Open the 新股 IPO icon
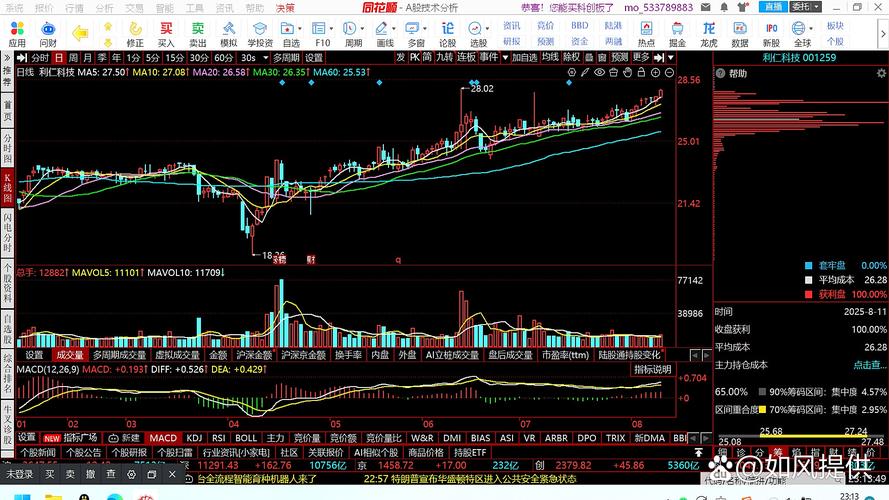The width and height of the screenshot is (889, 500). (771, 33)
